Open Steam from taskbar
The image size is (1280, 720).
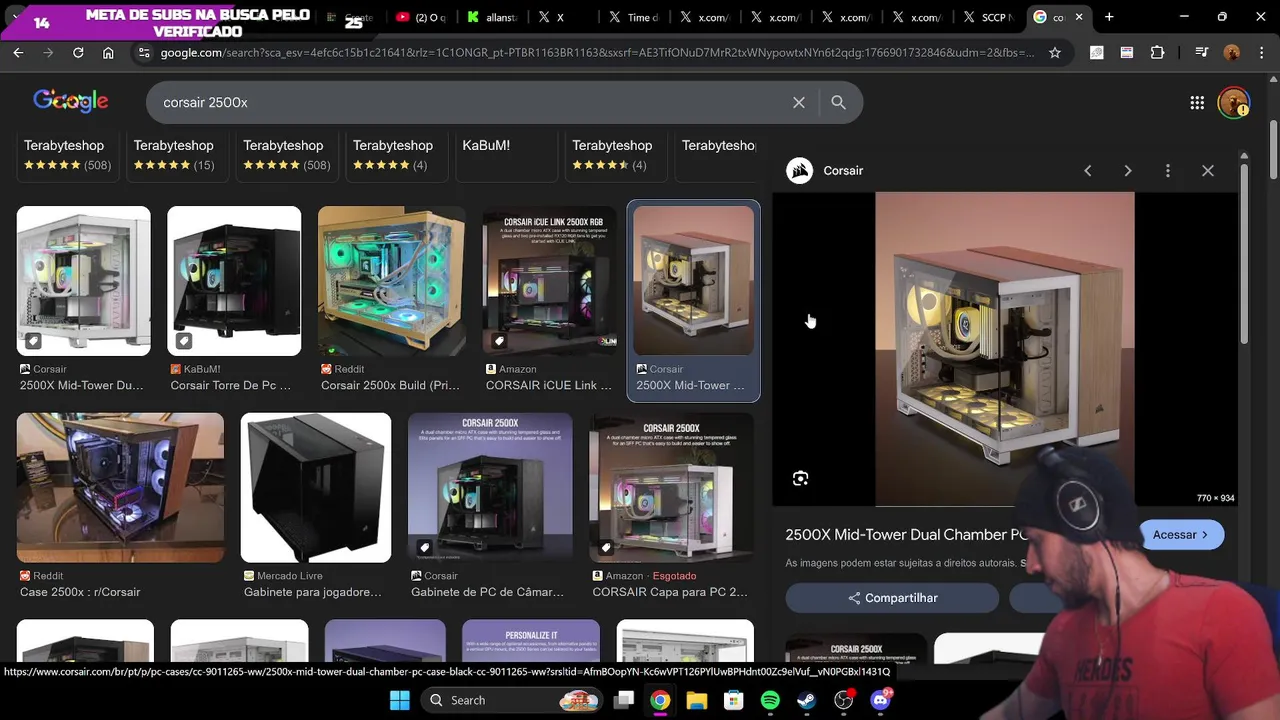pyautogui.click(x=806, y=700)
